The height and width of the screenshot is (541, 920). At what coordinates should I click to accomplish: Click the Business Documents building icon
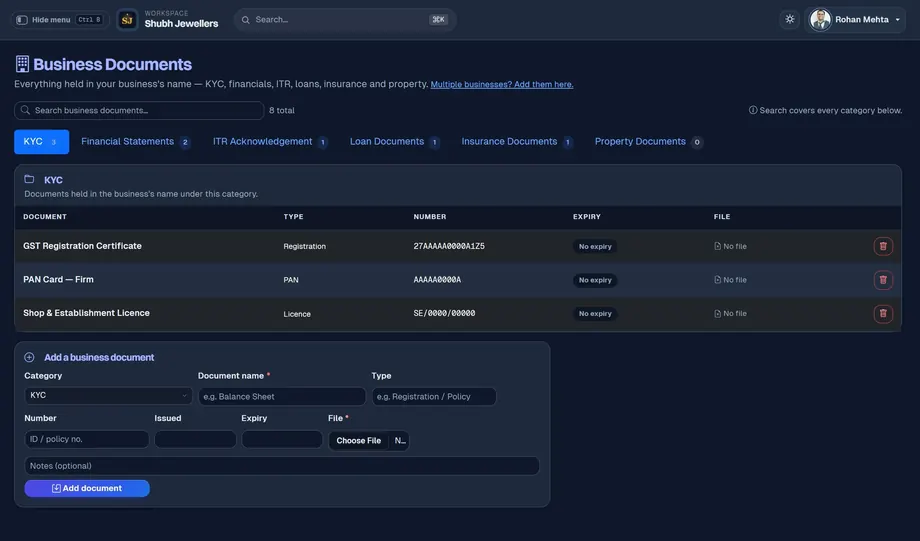click(x=22, y=64)
